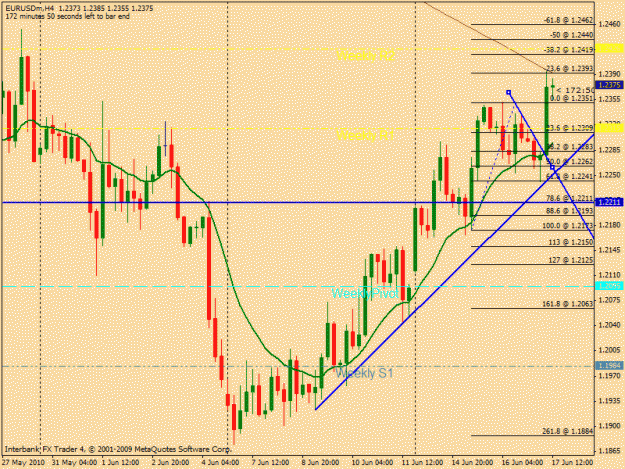Click the '< 172:50' bar timer beside last candle
The width and height of the screenshot is (625, 469).
(576, 90)
